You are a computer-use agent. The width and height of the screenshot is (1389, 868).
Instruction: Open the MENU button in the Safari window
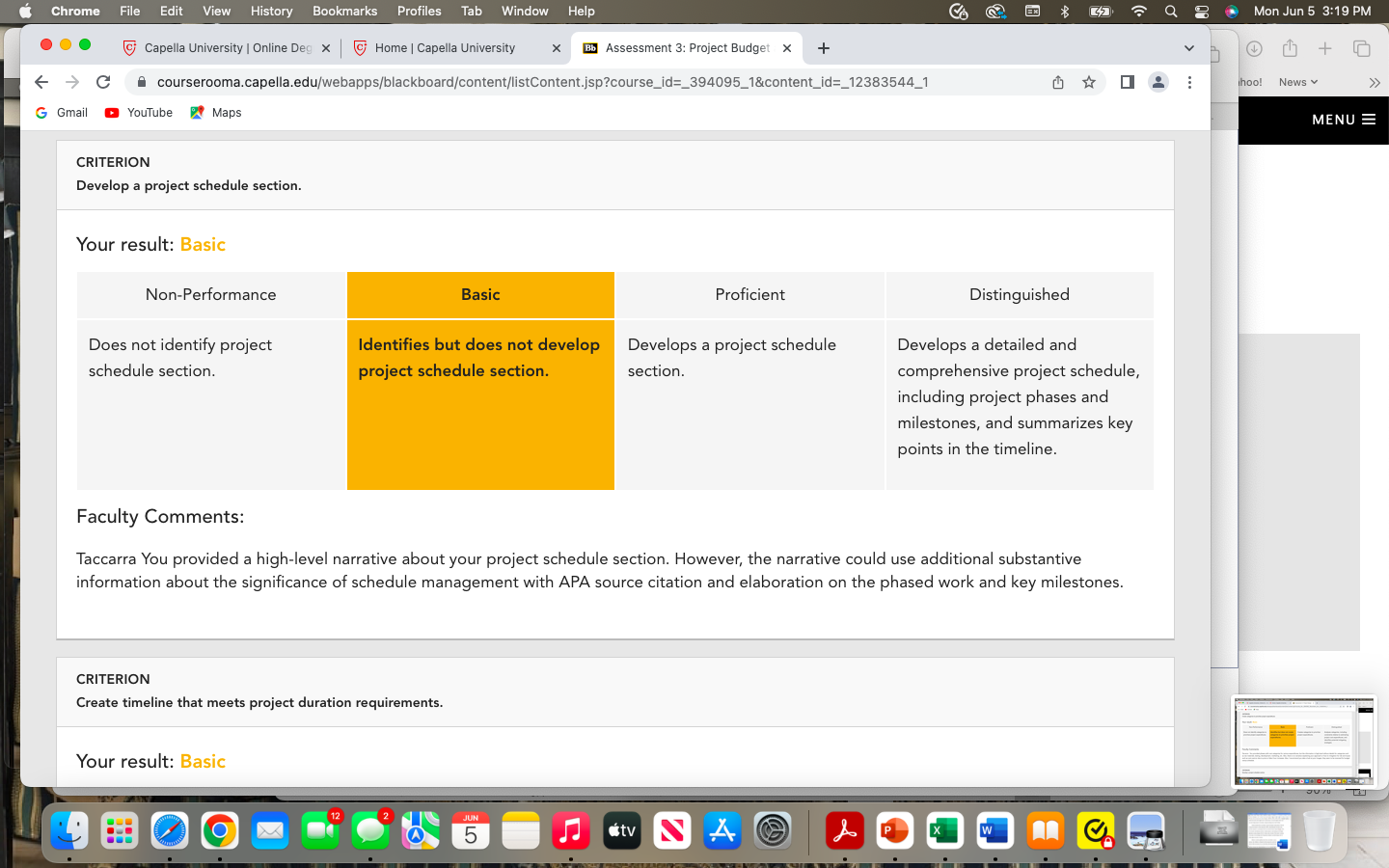coord(1344,120)
